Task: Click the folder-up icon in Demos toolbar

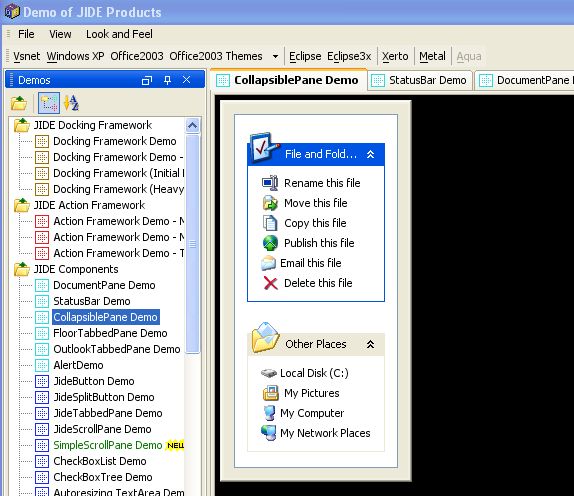Action: pyautogui.click(x=19, y=103)
